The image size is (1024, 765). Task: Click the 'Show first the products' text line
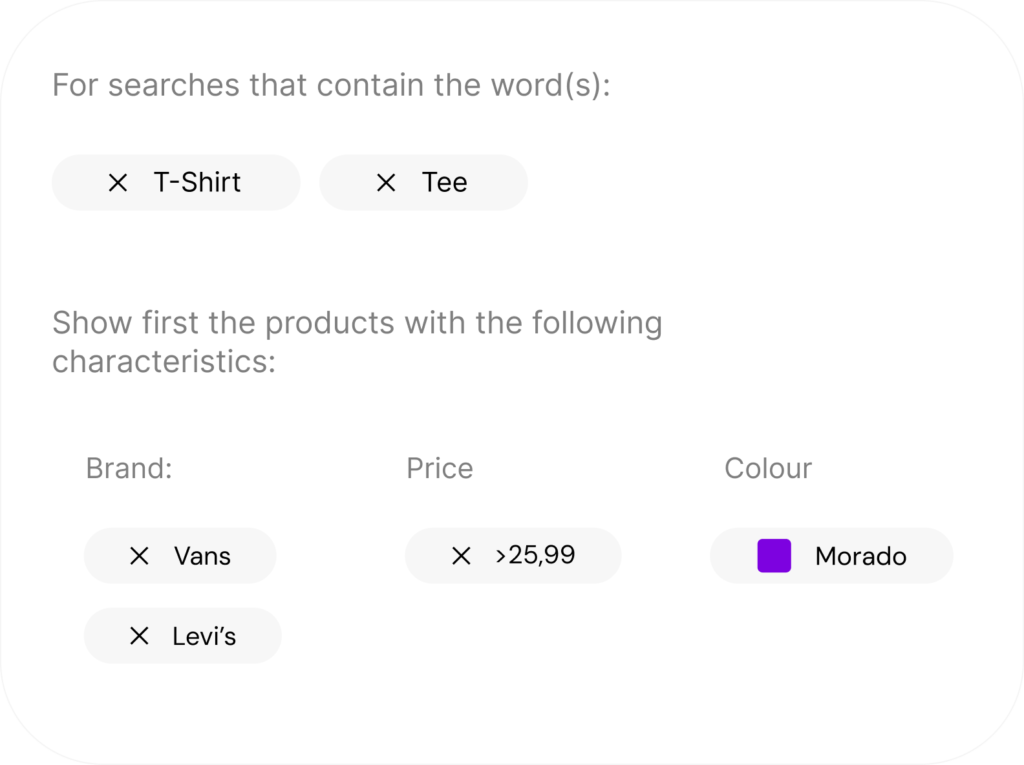(x=357, y=323)
